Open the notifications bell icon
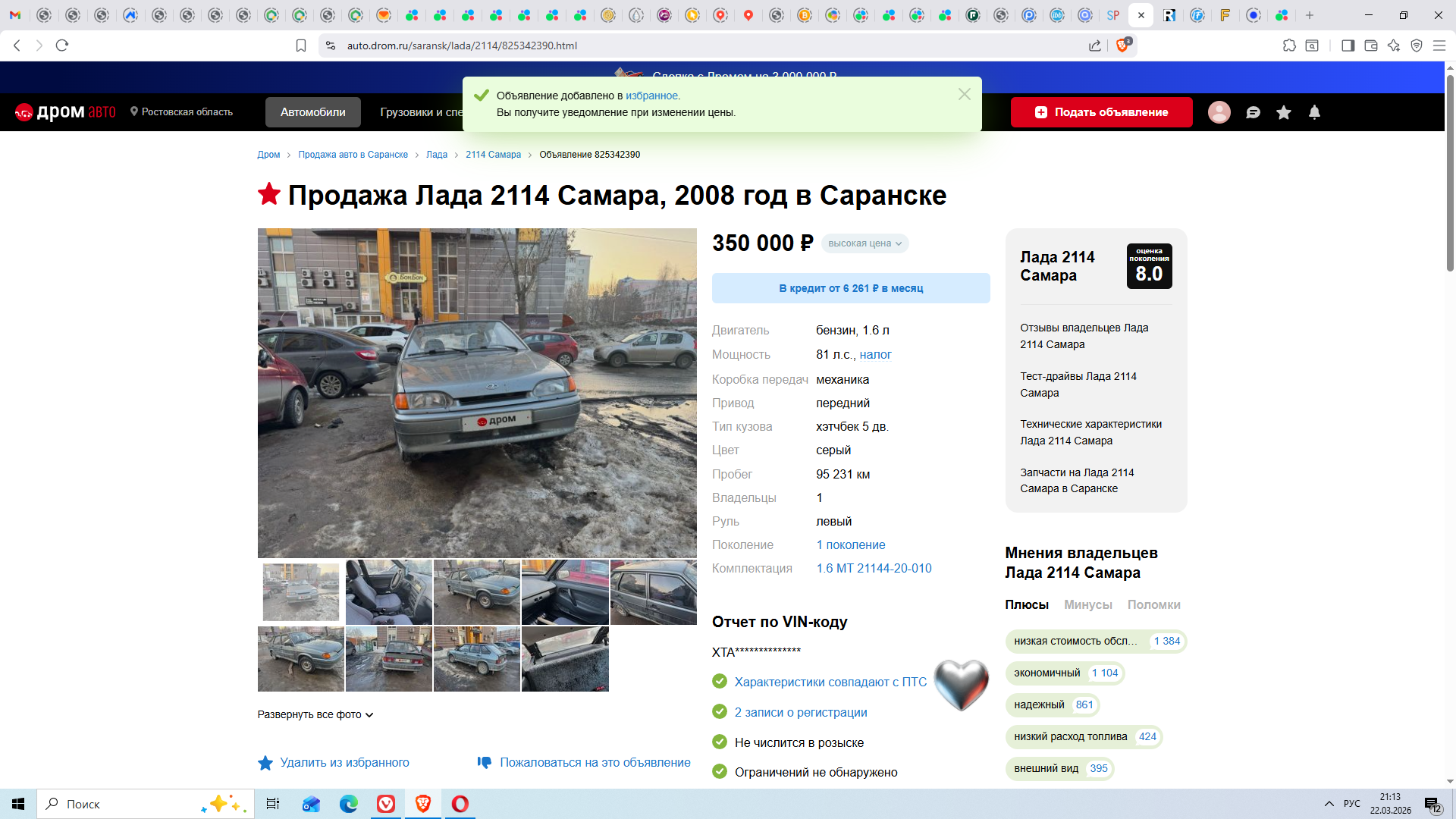Viewport: 1456px width, 819px height. (1314, 112)
